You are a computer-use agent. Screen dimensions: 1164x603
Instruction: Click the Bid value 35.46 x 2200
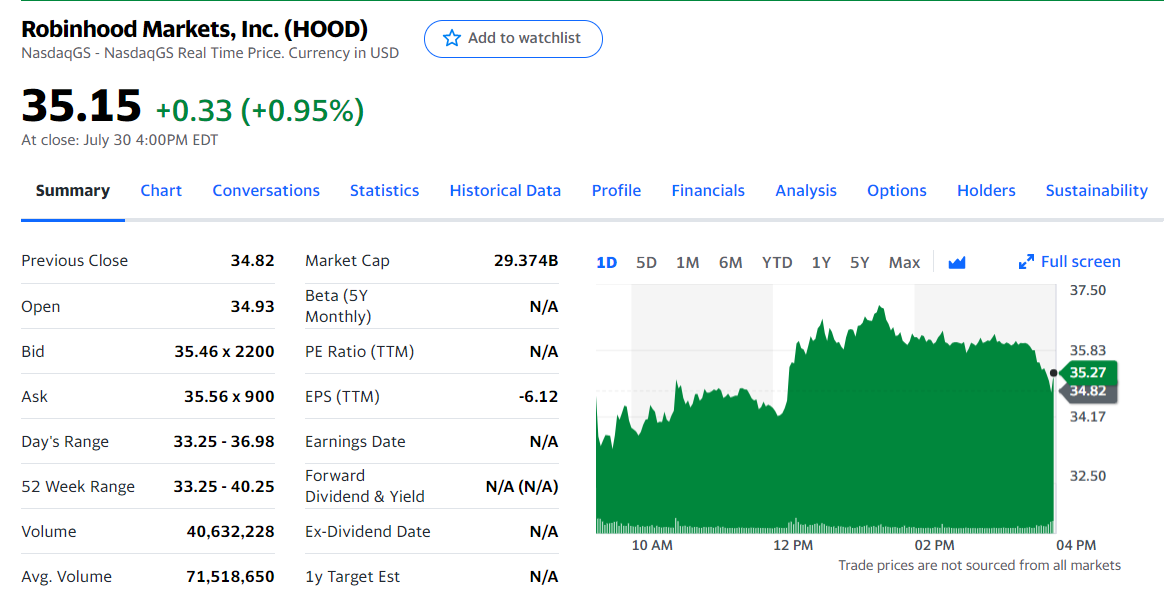point(224,351)
